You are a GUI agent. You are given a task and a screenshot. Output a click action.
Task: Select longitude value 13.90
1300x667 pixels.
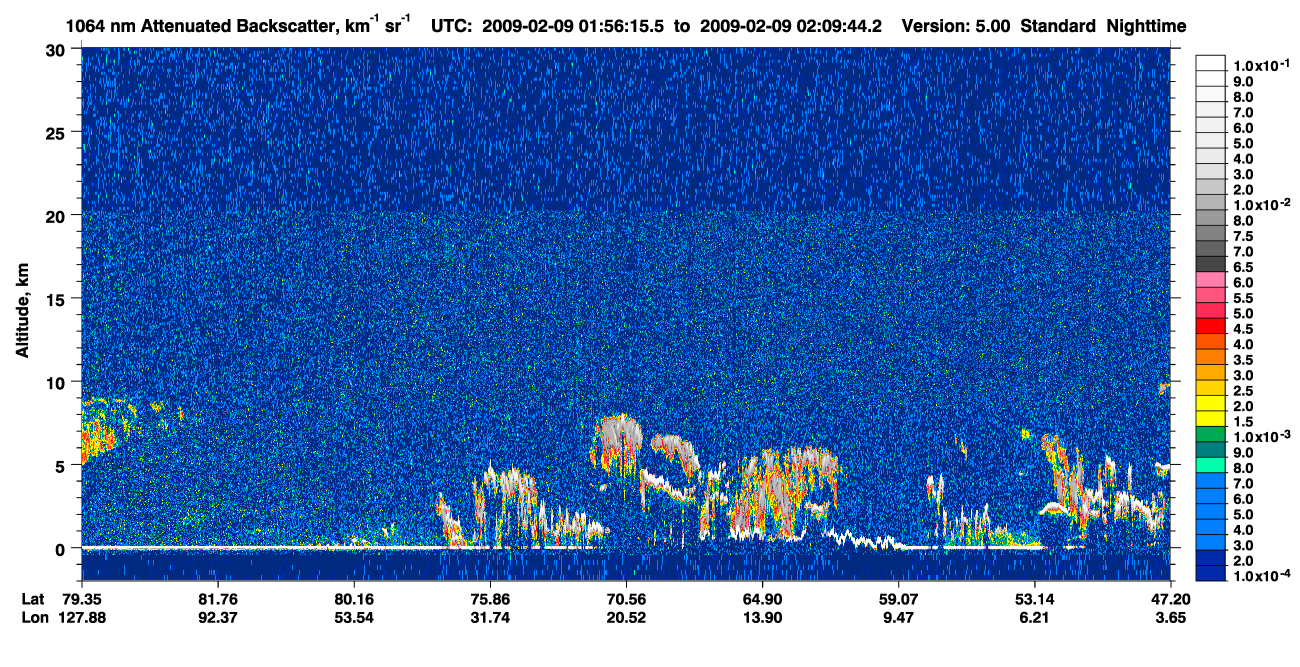click(x=762, y=617)
